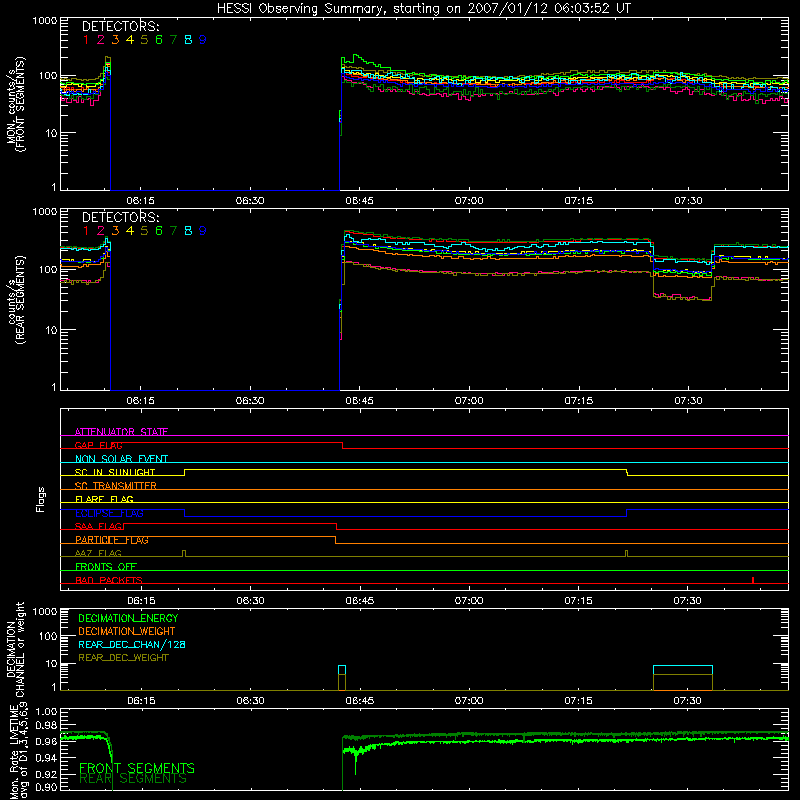
Task: Click detector 6 legend number in front segments plot
Action: [x=159, y=40]
